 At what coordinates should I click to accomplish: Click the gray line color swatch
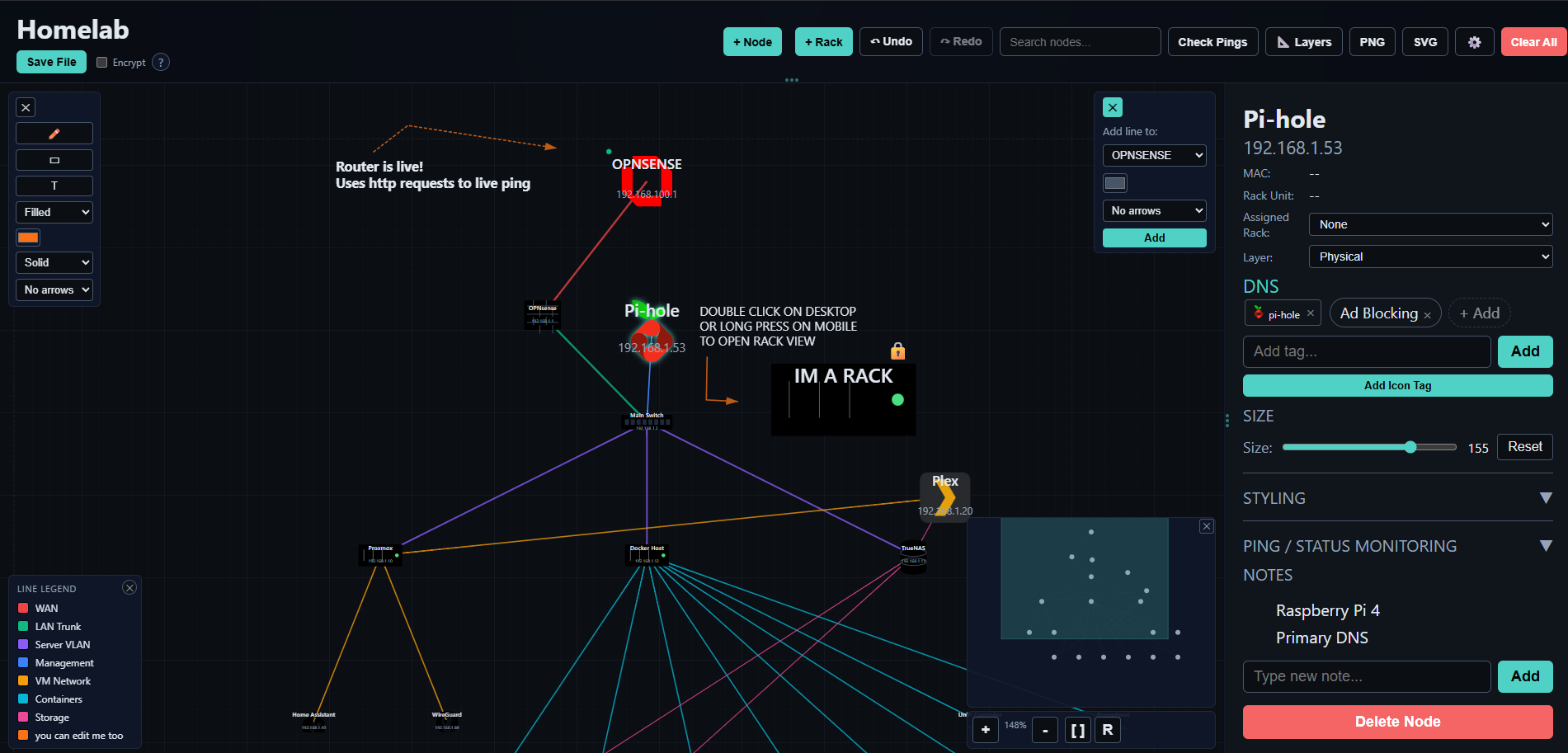click(1115, 183)
